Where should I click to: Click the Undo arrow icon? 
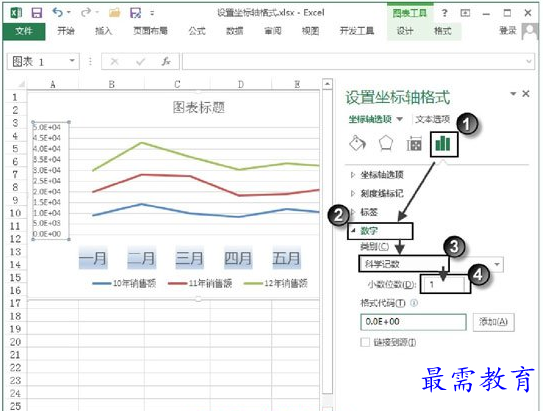[x=57, y=13]
